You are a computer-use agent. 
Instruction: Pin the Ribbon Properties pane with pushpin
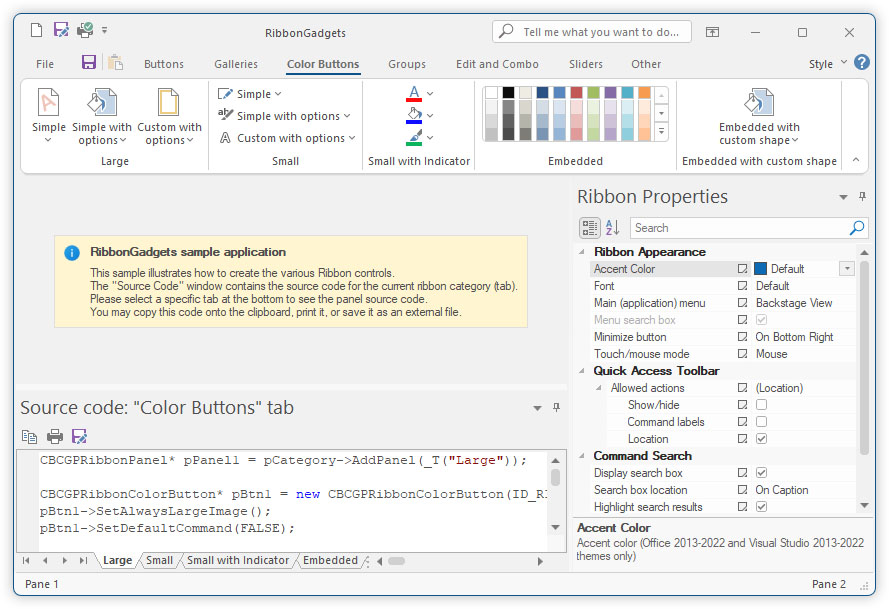(x=862, y=197)
